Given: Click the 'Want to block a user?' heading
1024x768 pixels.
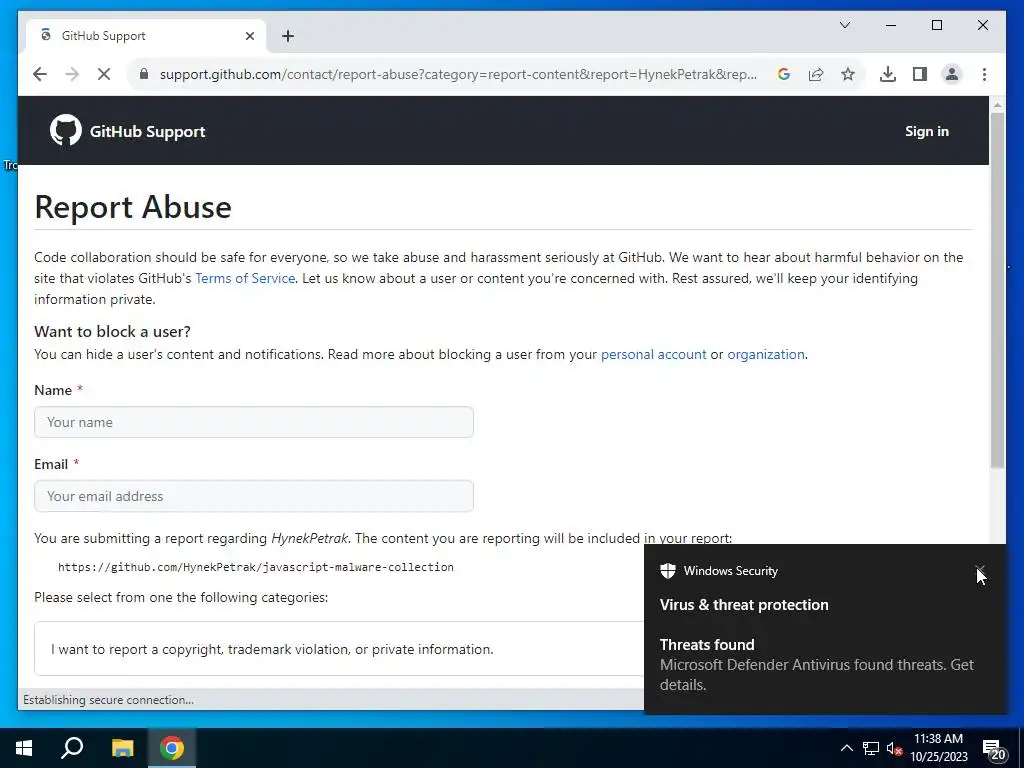Looking at the screenshot, I should 112,332.
